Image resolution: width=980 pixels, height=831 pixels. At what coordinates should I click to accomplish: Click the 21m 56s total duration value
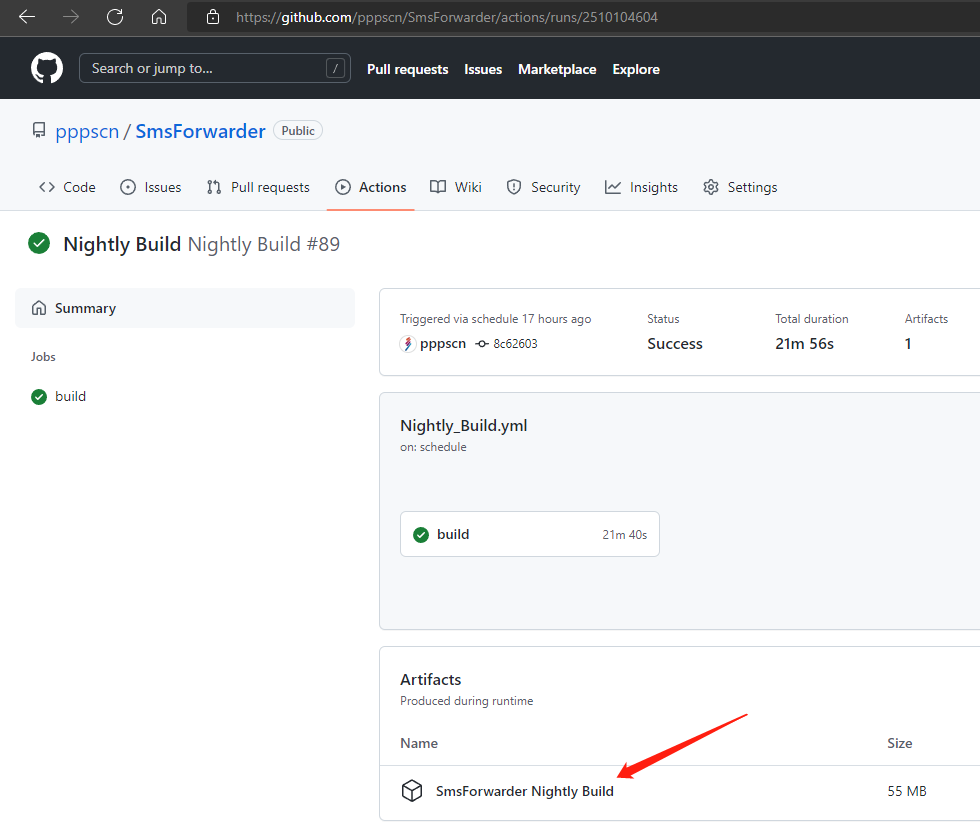[x=804, y=344]
